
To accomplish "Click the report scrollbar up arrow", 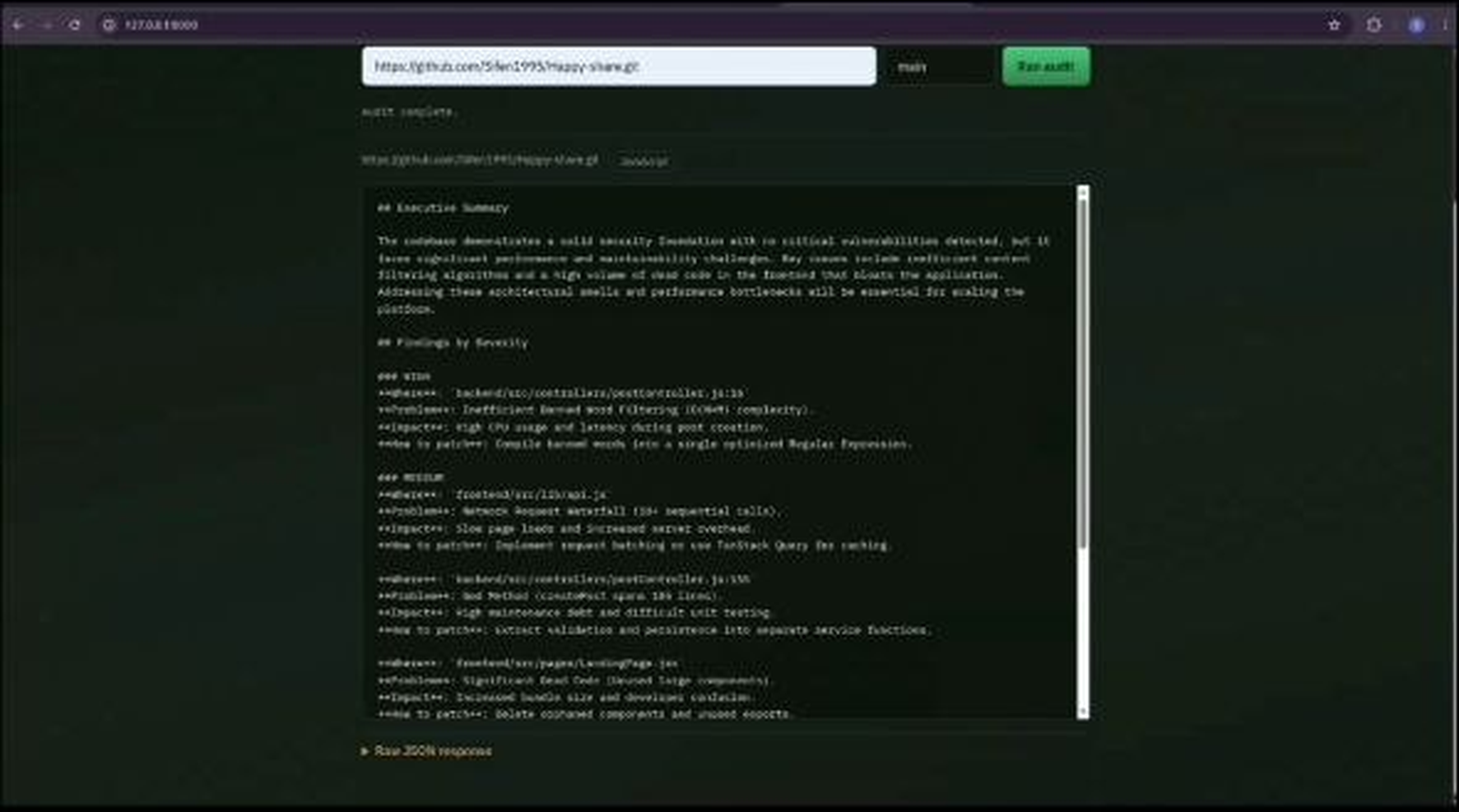I will [1083, 193].
